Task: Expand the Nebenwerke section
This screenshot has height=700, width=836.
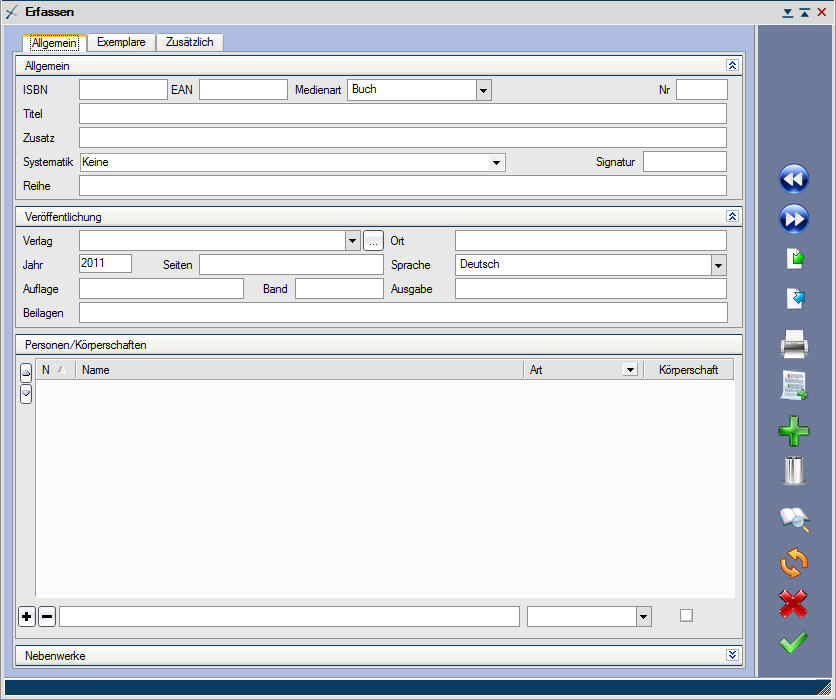Action: coord(732,655)
